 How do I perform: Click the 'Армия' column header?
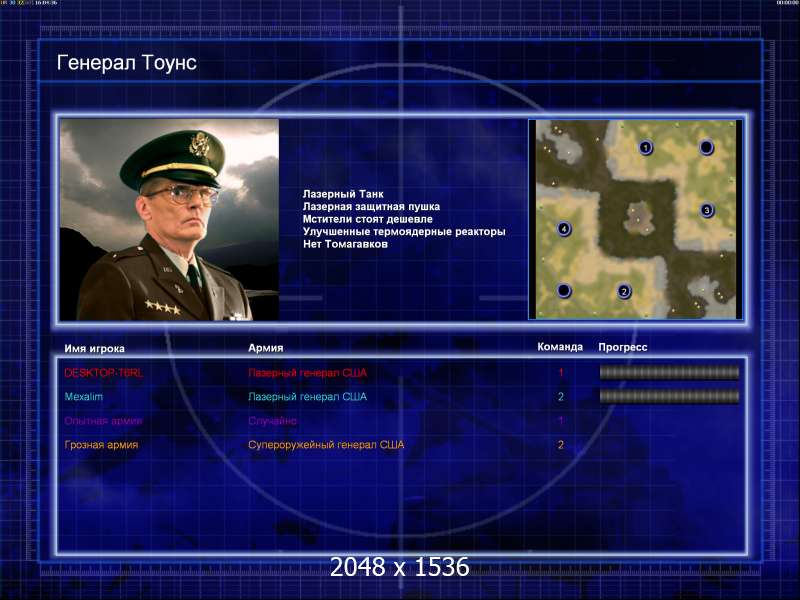[265, 348]
